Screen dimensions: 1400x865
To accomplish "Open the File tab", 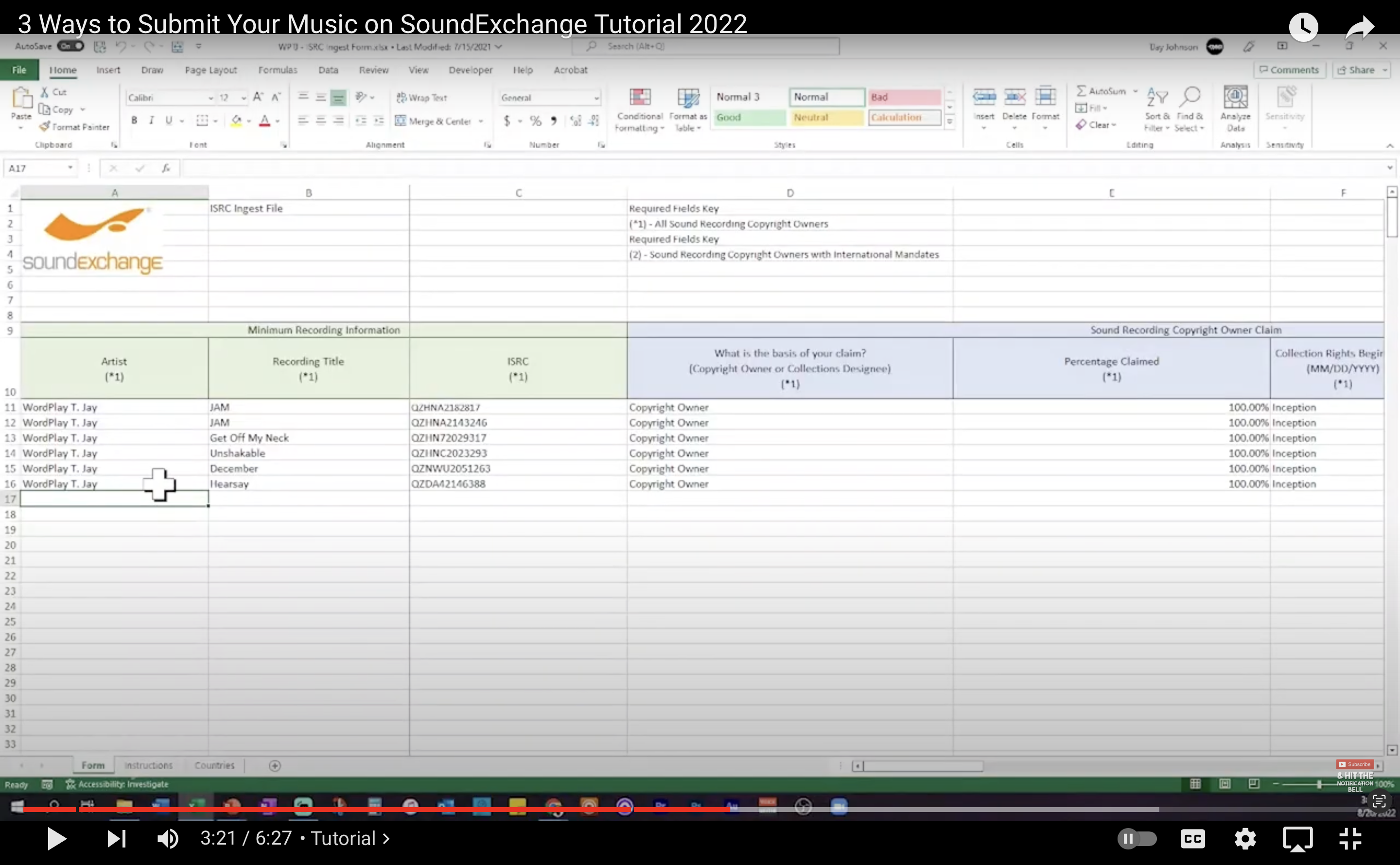I will coord(19,70).
